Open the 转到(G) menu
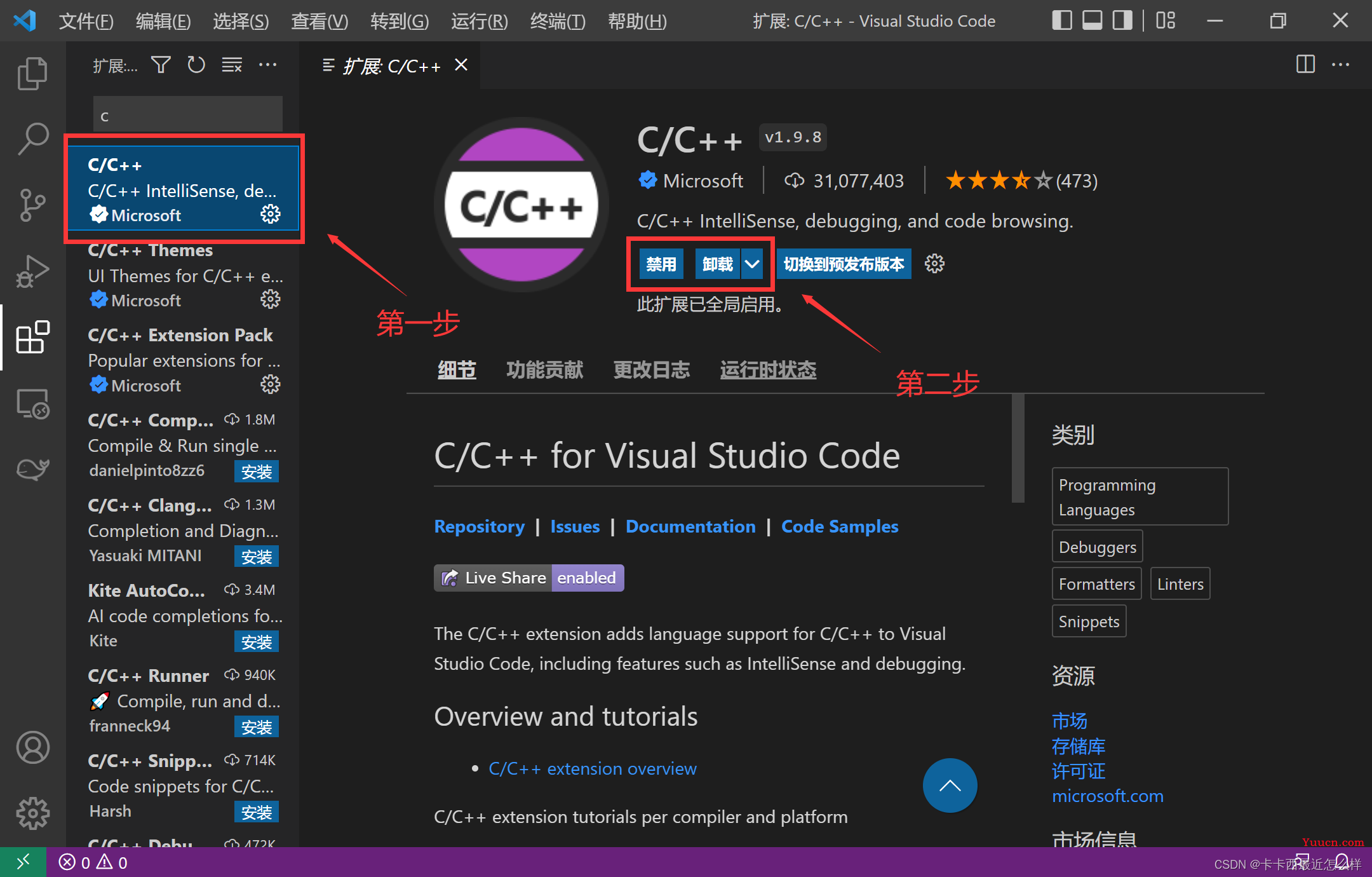This screenshot has height=877, width=1372. (x=400, y=21)
